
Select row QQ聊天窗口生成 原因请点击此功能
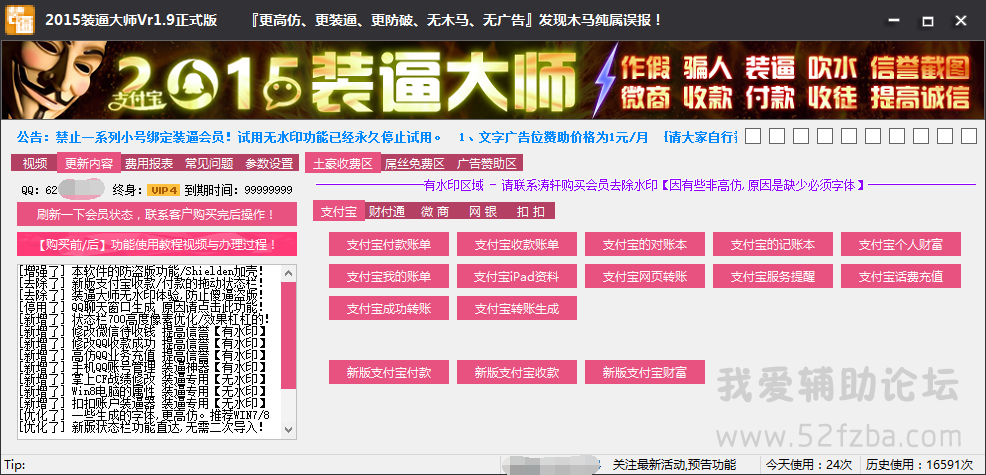[142, 307]
